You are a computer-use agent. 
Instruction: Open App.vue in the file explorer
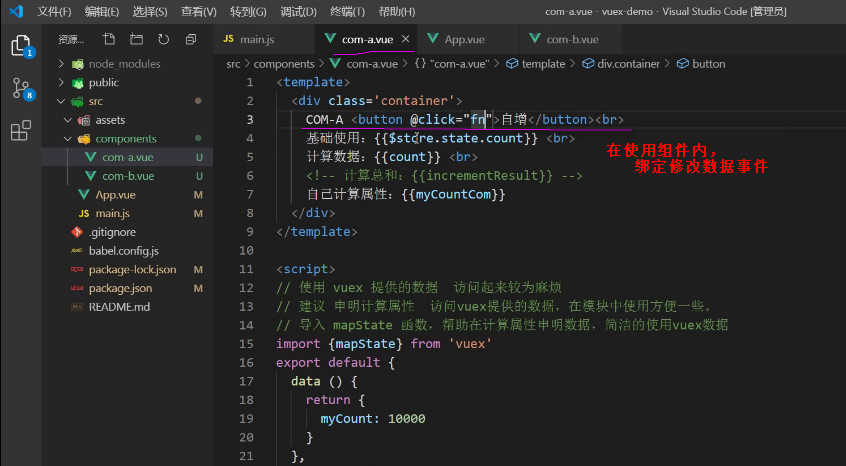coord(127,195)
